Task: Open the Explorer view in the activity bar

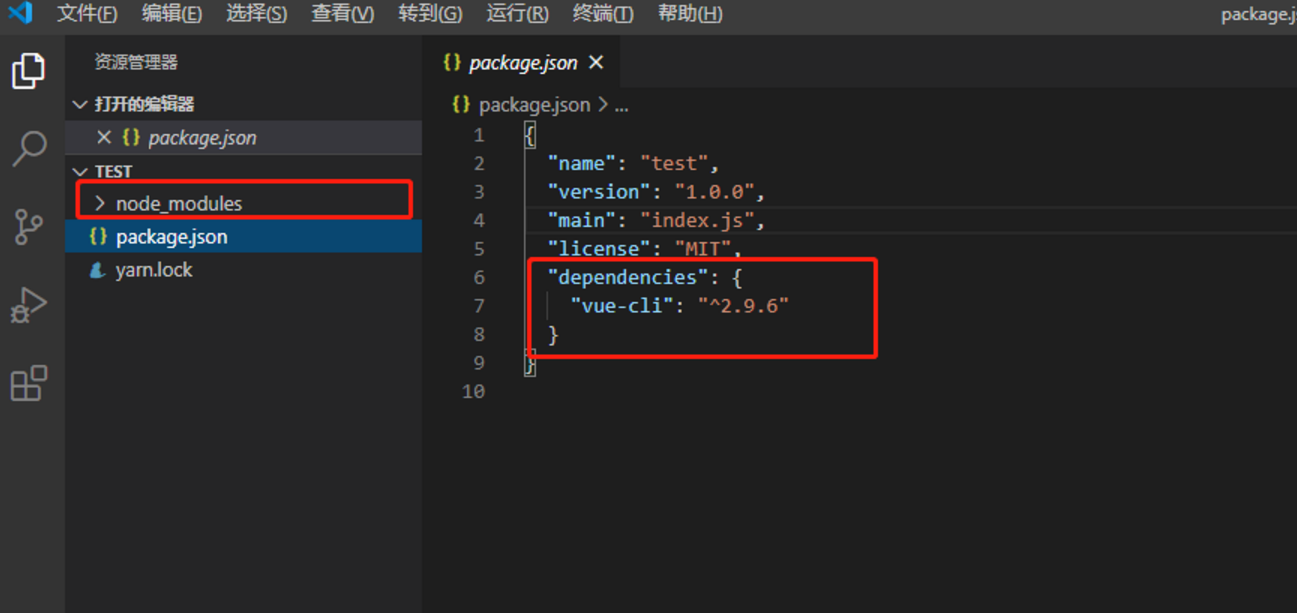Action: pos(28,72)
